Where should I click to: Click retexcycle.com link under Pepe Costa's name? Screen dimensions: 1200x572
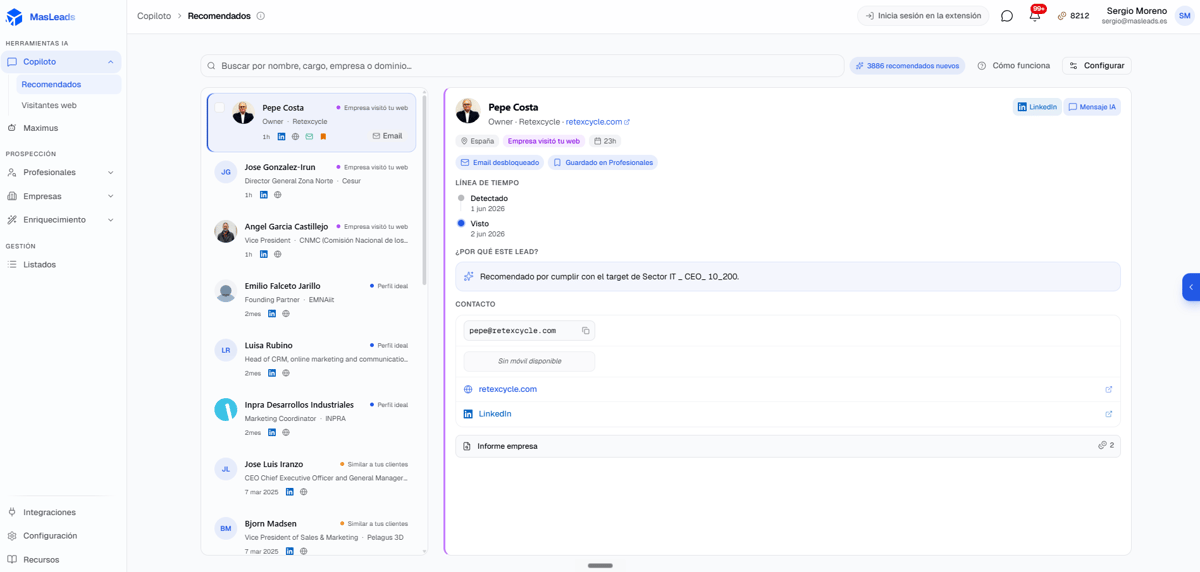coord(597,122)
